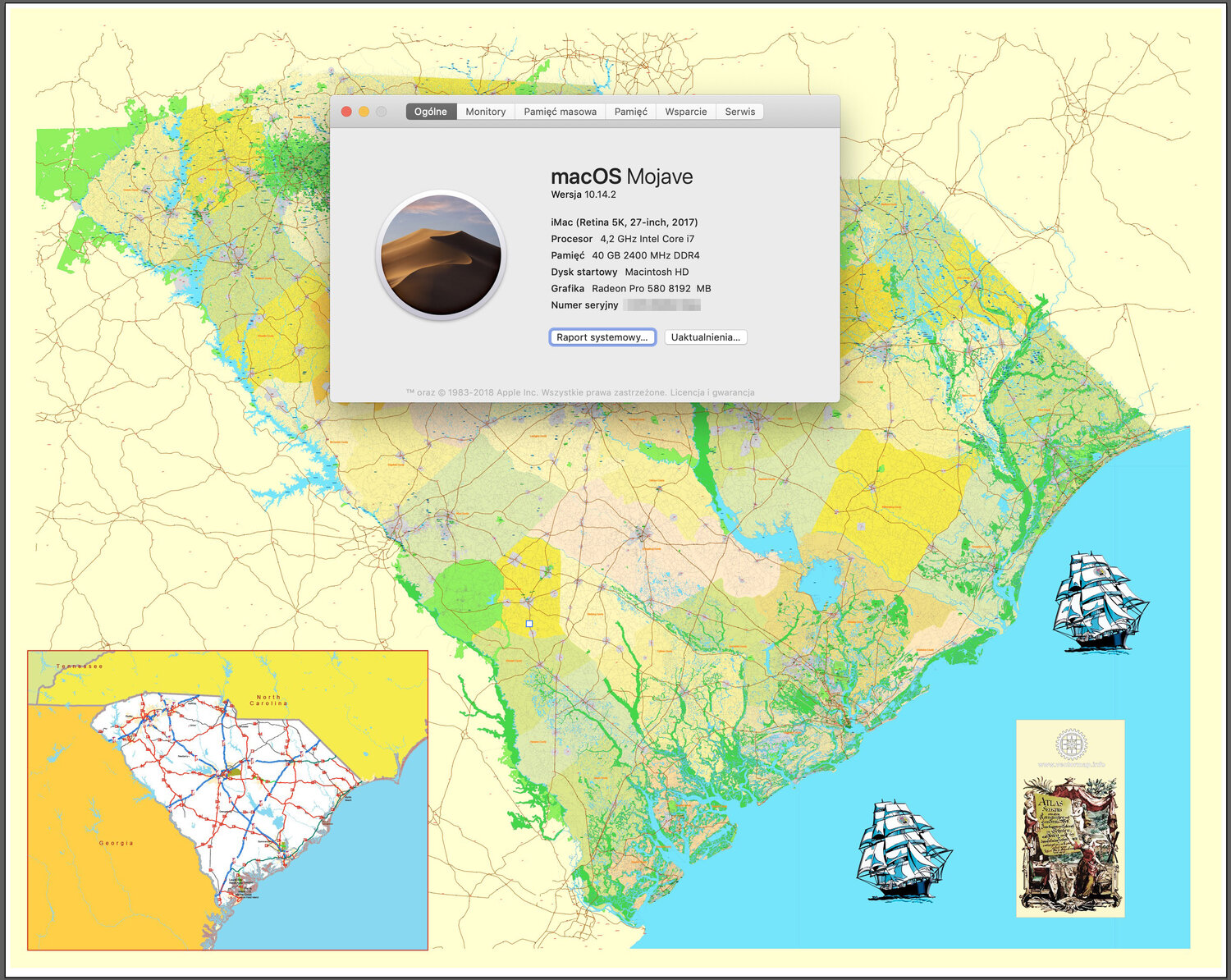Viewport: 1231px width, 980px height.
Task: Minimize the About This Mac window
Action: 364,112
